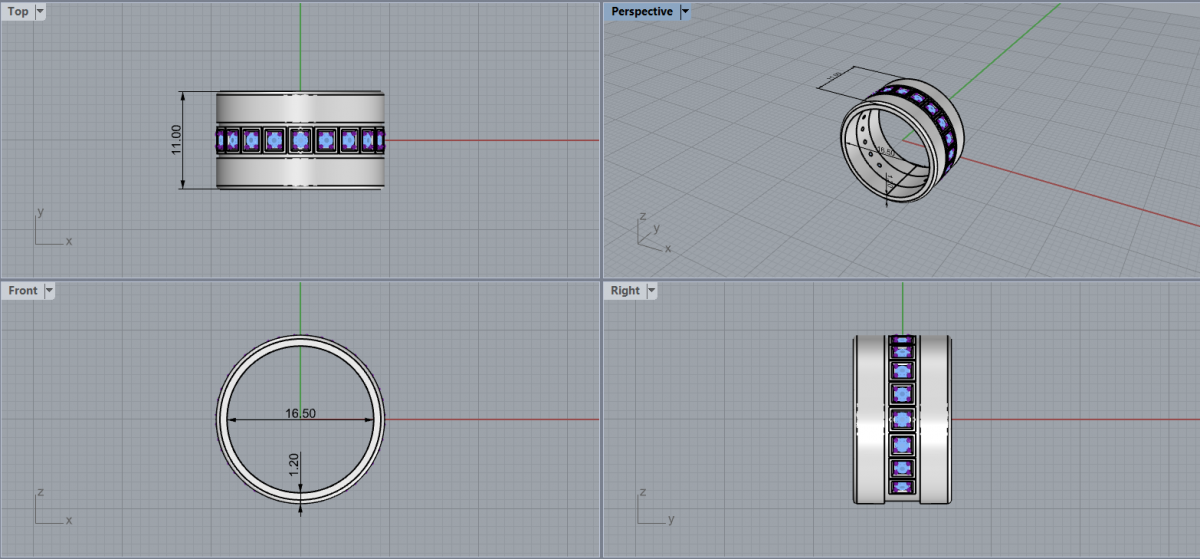Expand the Right viewport dropdown arrow
Image resolution: width=1200 pixels, height=559 pixels.
(x=652, y=291)
